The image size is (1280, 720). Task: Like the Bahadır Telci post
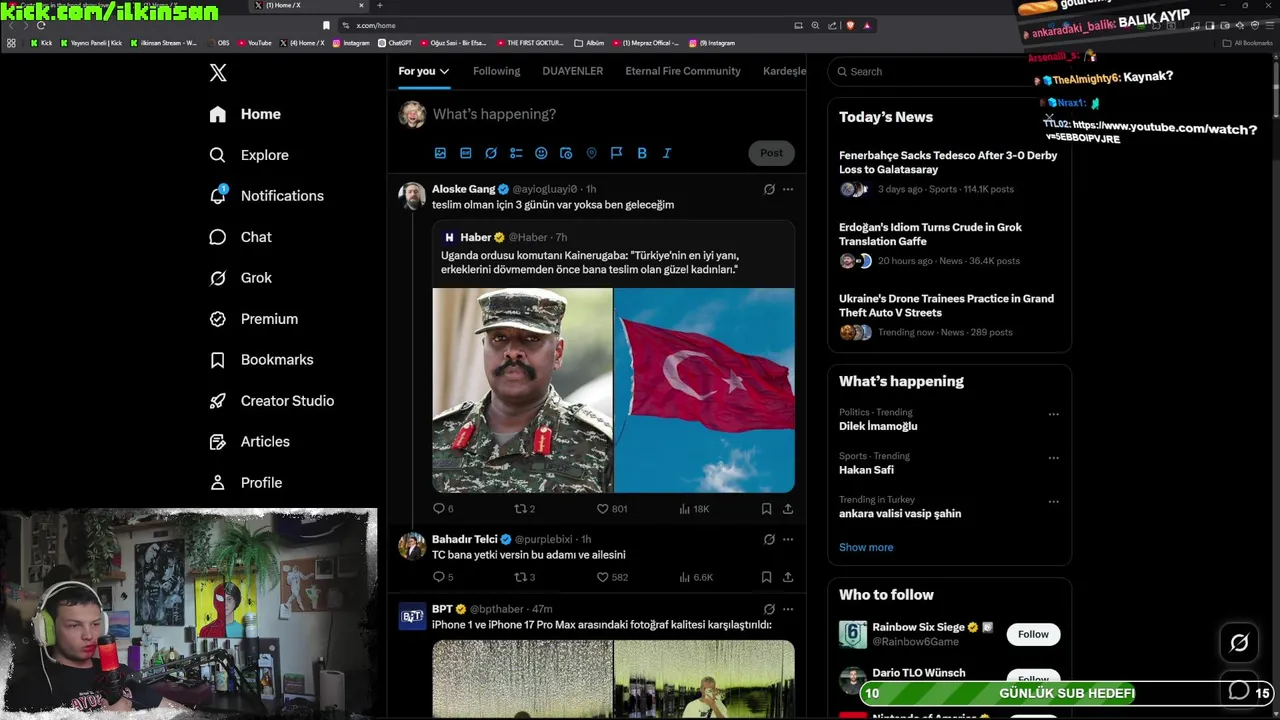(611, 577)
